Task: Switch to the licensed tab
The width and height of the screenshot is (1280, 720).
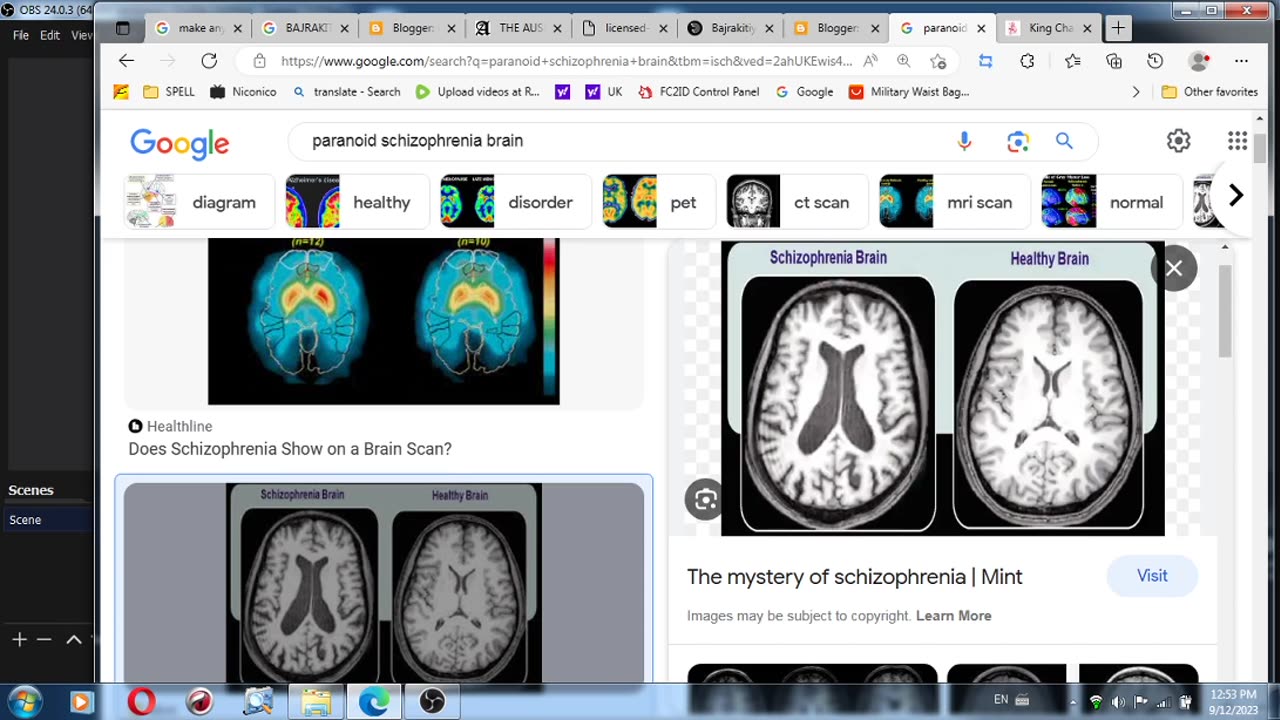Action: tap(625, 28)
